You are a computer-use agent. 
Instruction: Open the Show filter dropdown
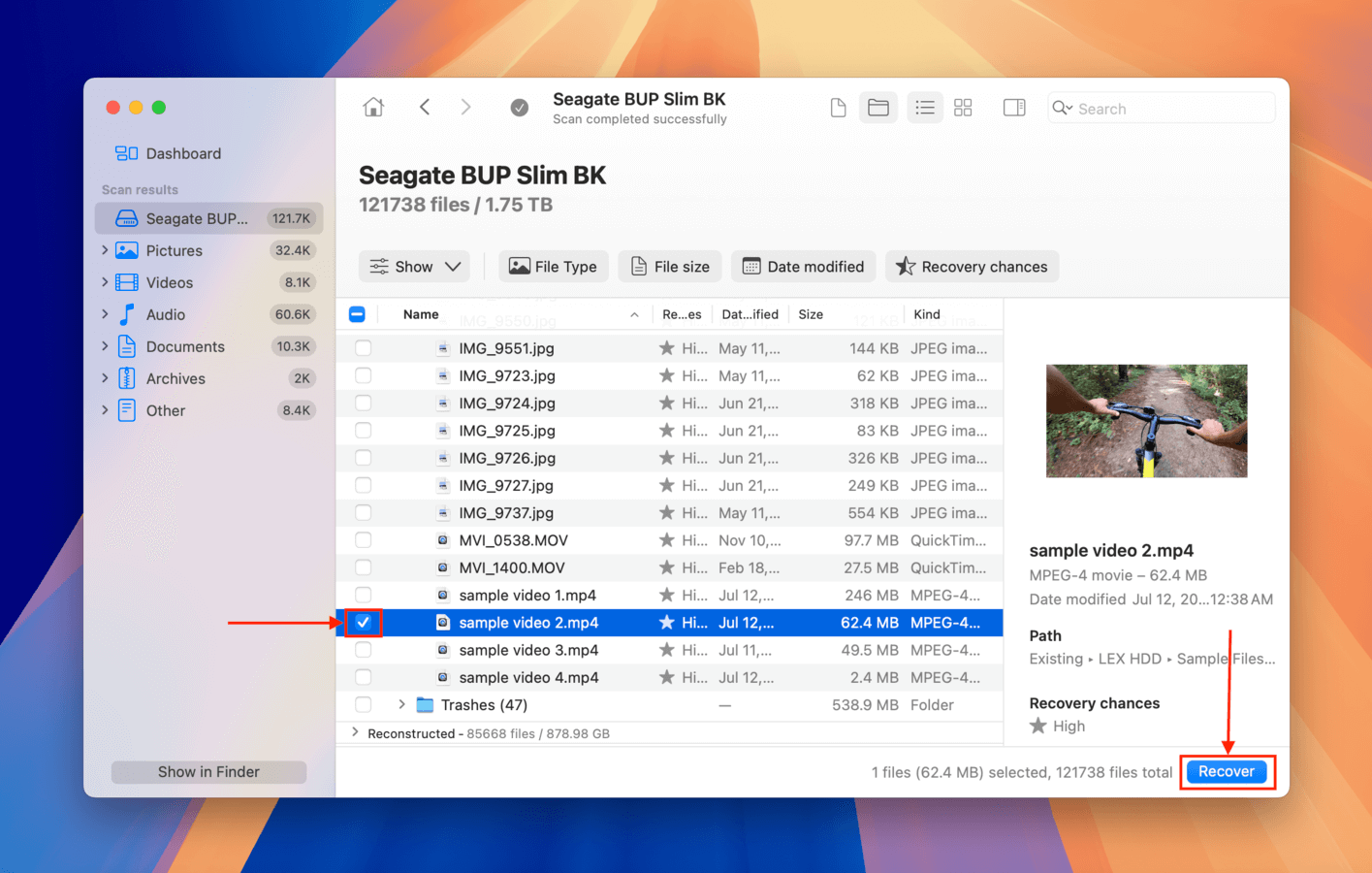(414, 267)
